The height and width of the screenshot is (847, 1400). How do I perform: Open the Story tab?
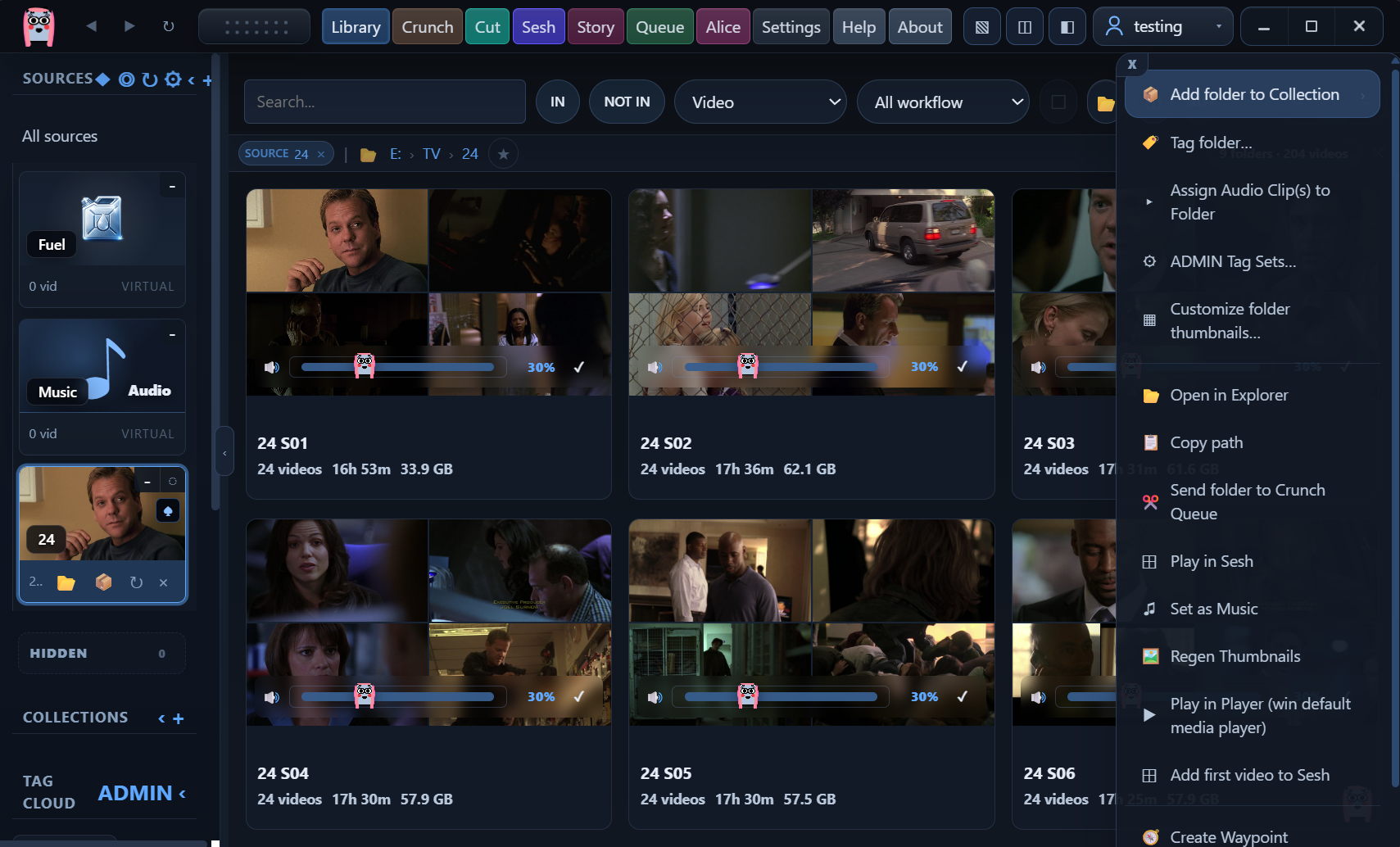pos(596,27)
